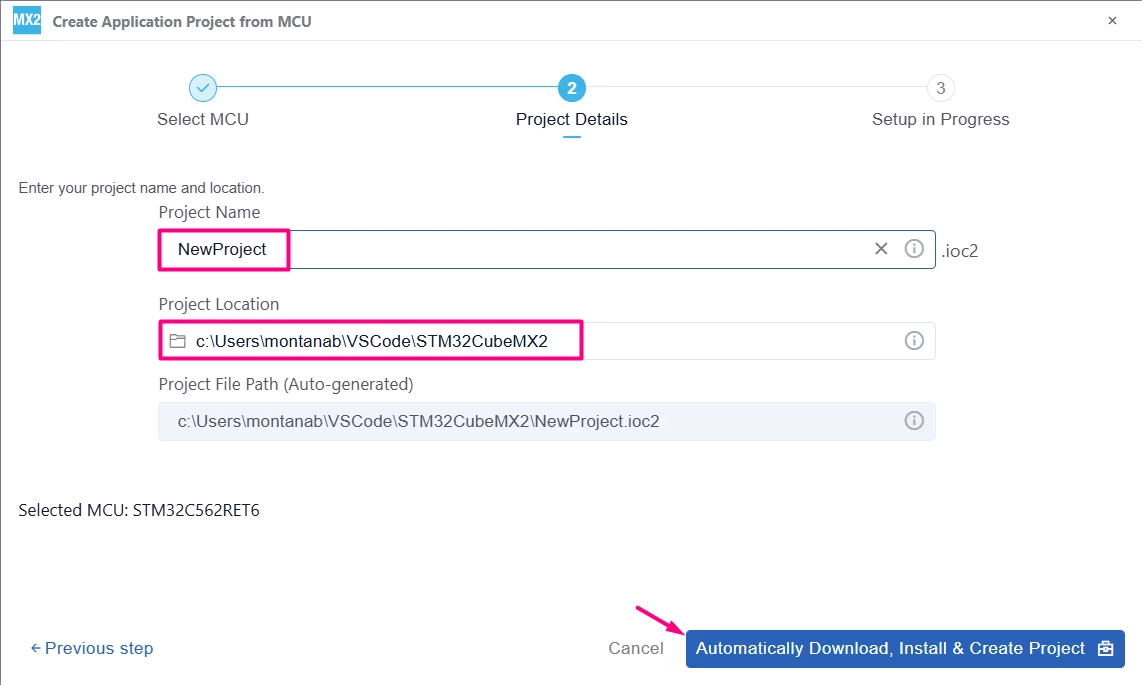Click the 'Selected MCU: STM32C562RET6' text
Image resolution: width=1142 pixels, height=685 pixels.
coord(139,510)
